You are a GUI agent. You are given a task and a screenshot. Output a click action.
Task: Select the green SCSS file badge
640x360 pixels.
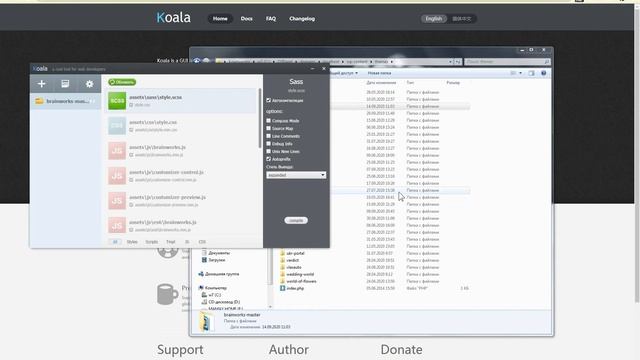coord(117,101)
